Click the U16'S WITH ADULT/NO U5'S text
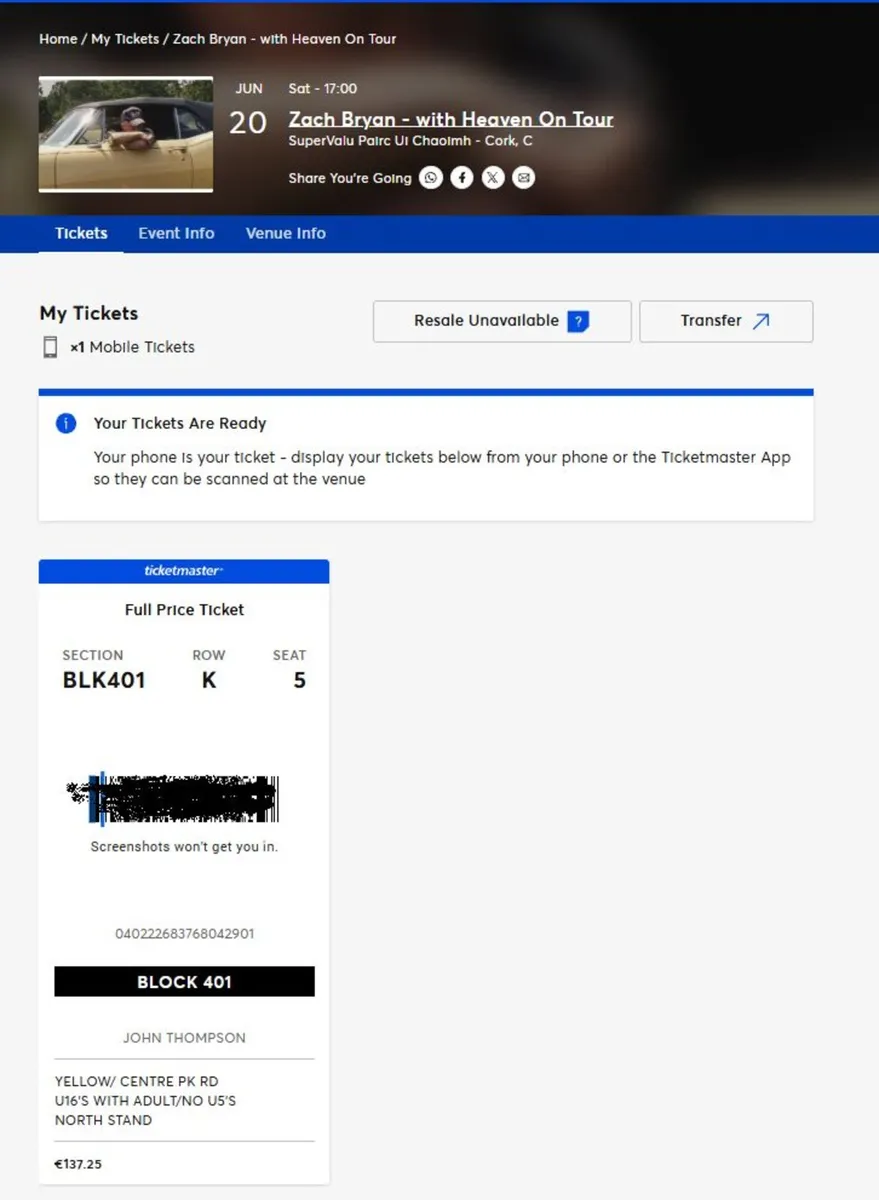The image size is (879, 1200). (145, 1101)
